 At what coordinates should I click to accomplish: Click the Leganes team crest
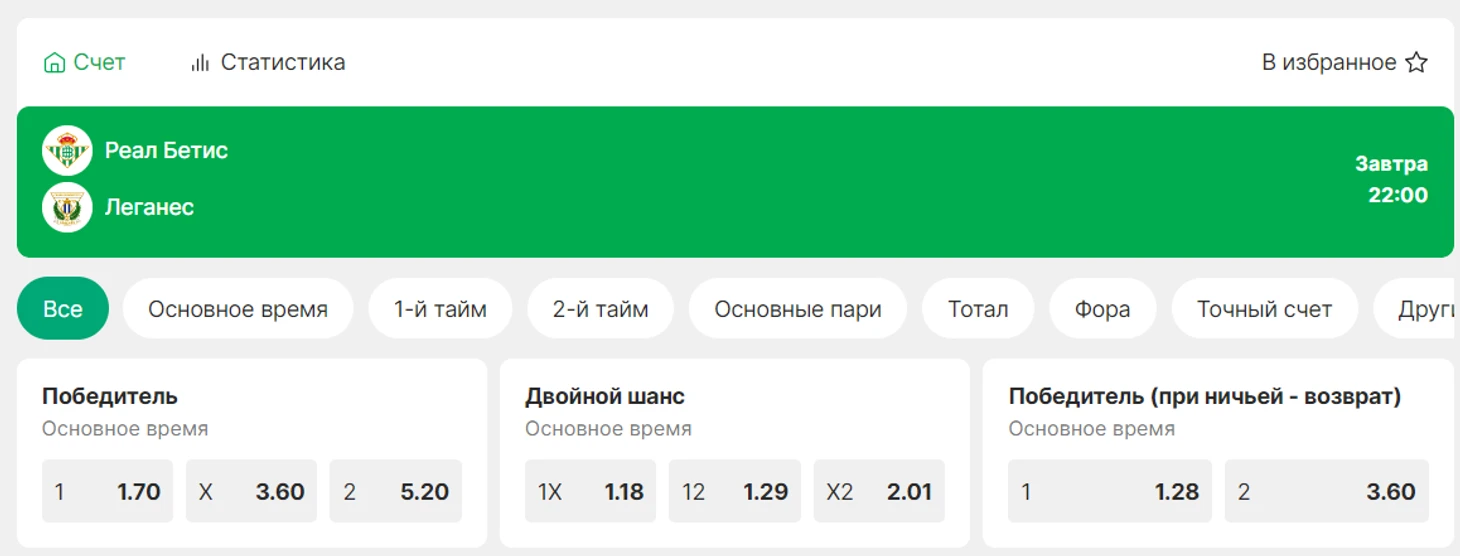(67, 208)
